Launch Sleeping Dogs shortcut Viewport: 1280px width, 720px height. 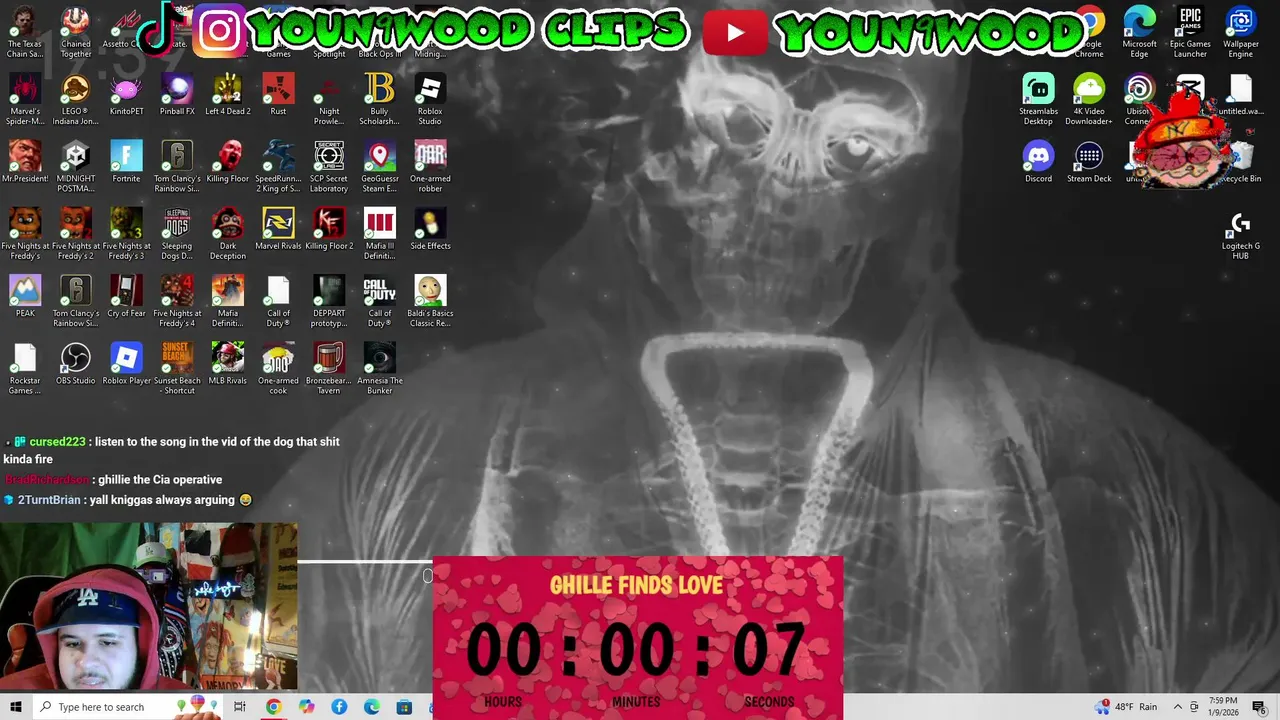pos(177,234)
